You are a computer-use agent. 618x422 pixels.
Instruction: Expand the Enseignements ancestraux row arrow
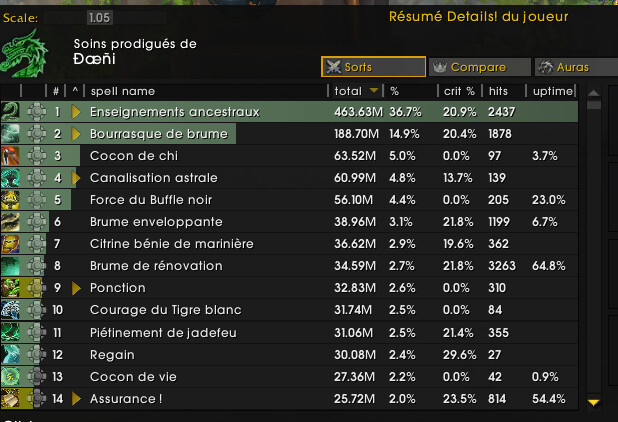click(76, 112)
